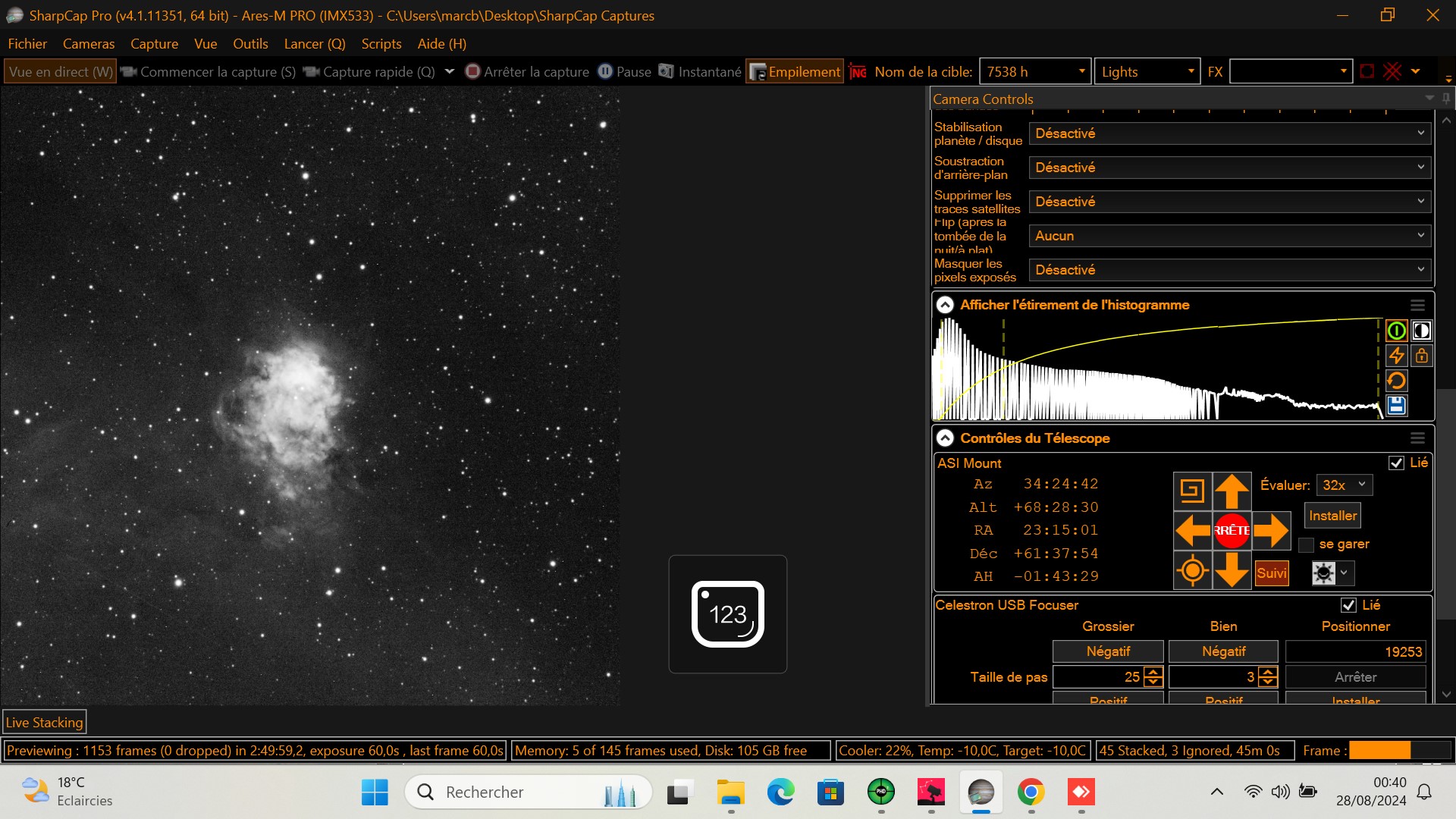Toggle the histogram stretch green power icon
1456x819 pixels.
tap(1396, 331)
